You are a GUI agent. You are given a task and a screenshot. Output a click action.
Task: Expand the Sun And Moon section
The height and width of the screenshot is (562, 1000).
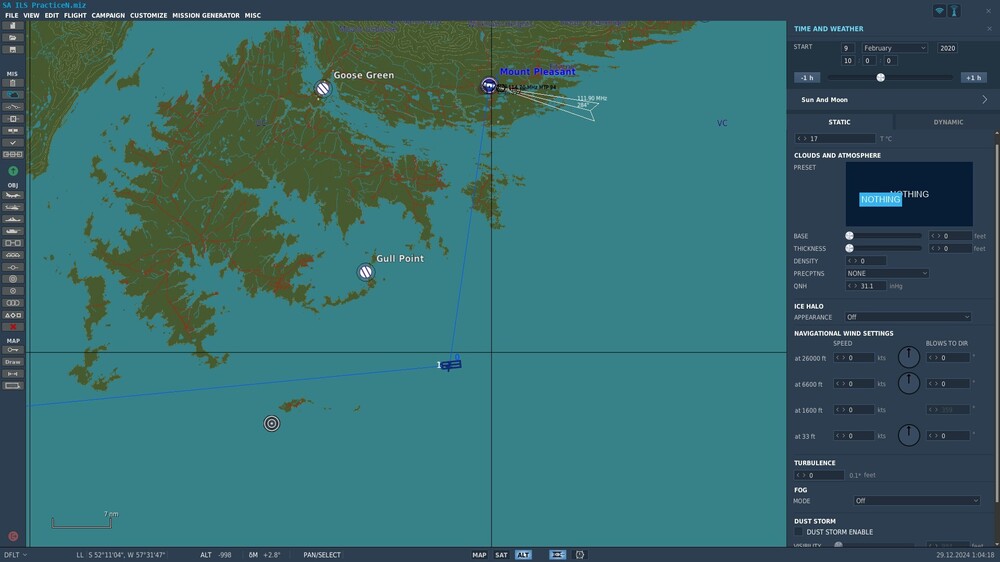point(893,100)
